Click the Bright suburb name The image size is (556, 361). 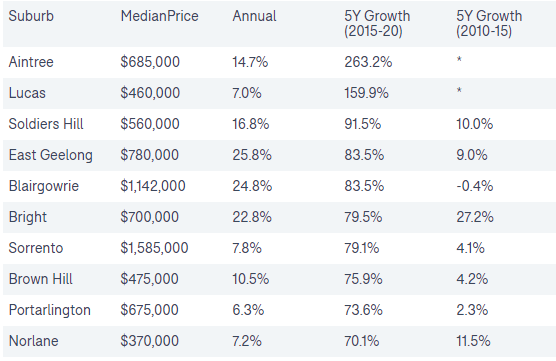tap(28, 217)
